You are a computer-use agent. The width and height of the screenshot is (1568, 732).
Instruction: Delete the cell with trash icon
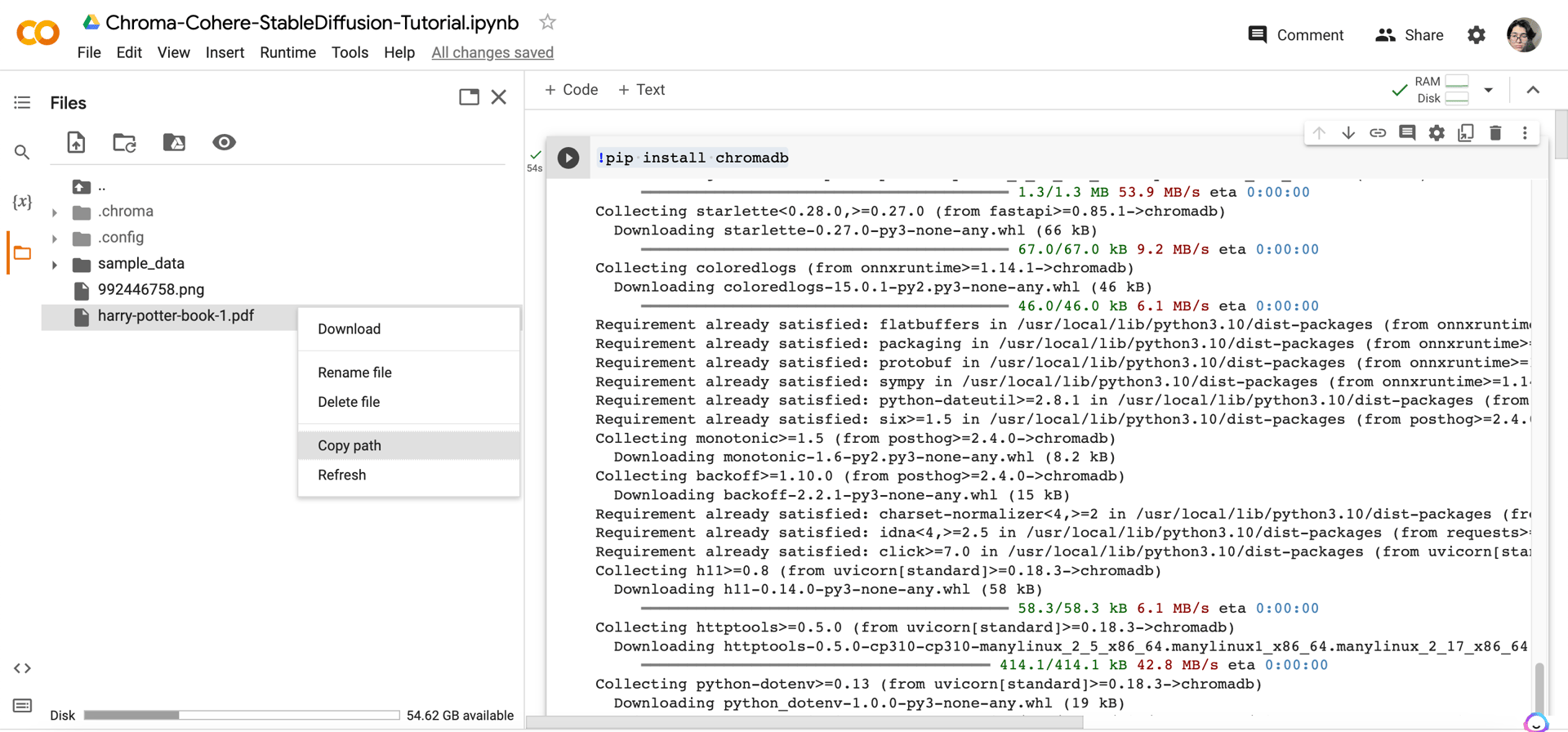tap(1495, 132)
